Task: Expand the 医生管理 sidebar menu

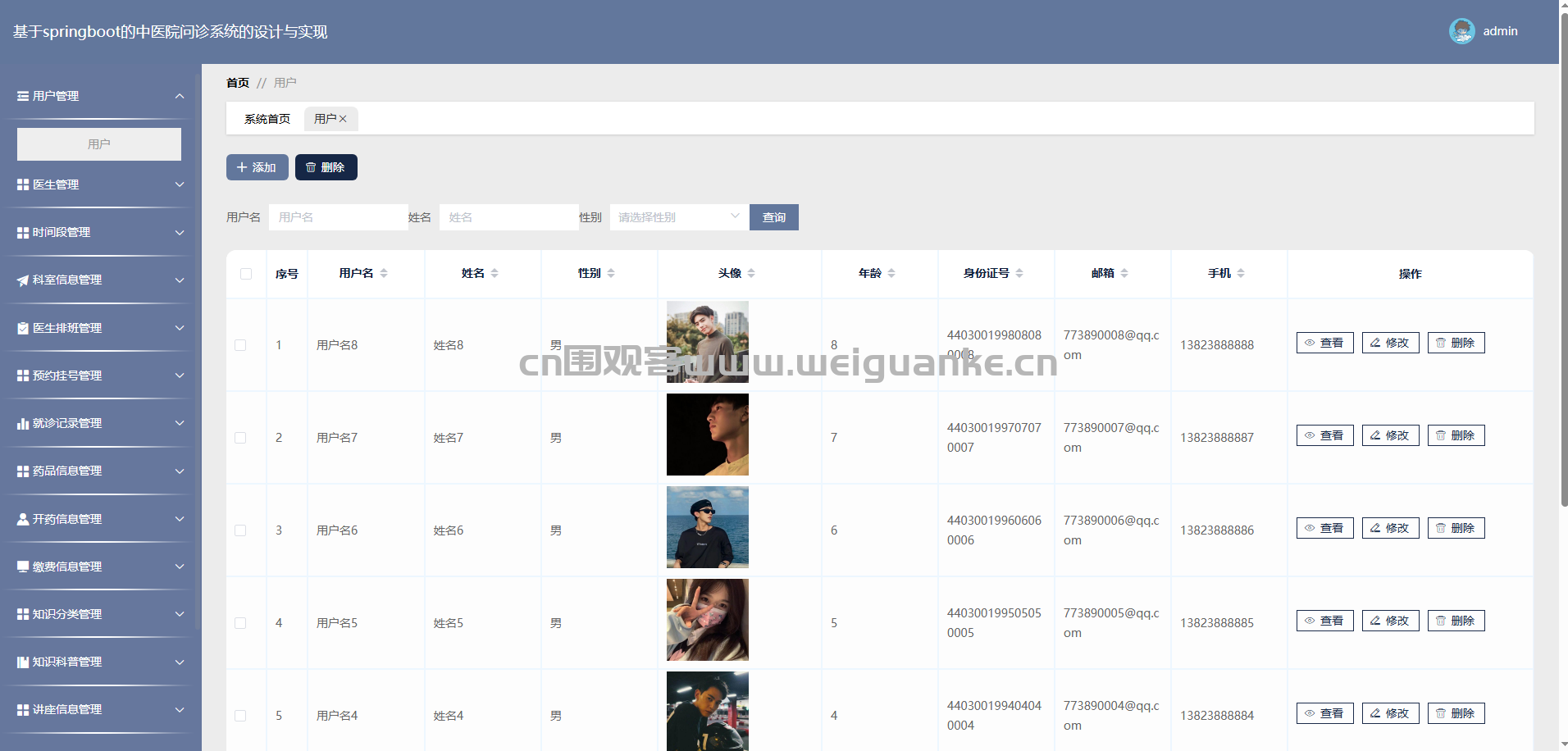Action: (x=100, y=185)
